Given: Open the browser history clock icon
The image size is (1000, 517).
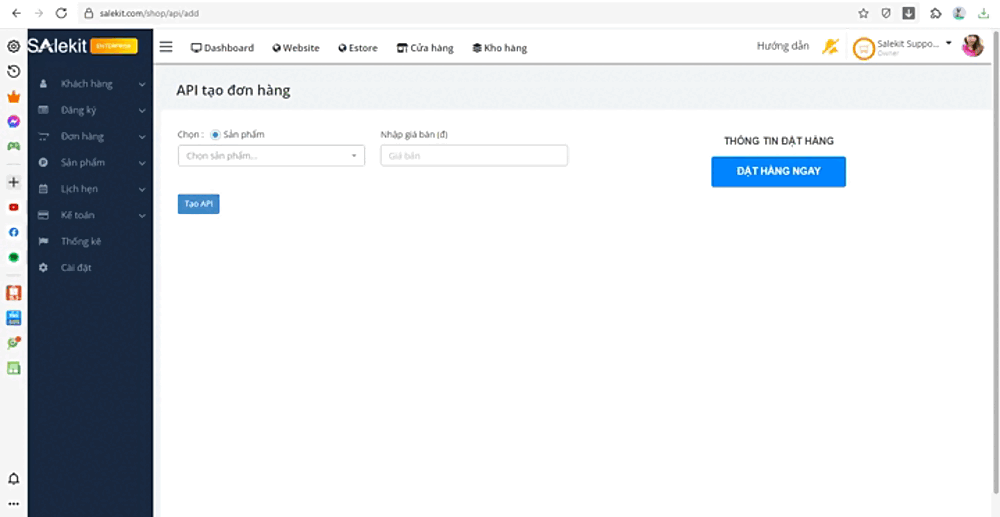Looking at the screenshot, I should click(13, 71).
